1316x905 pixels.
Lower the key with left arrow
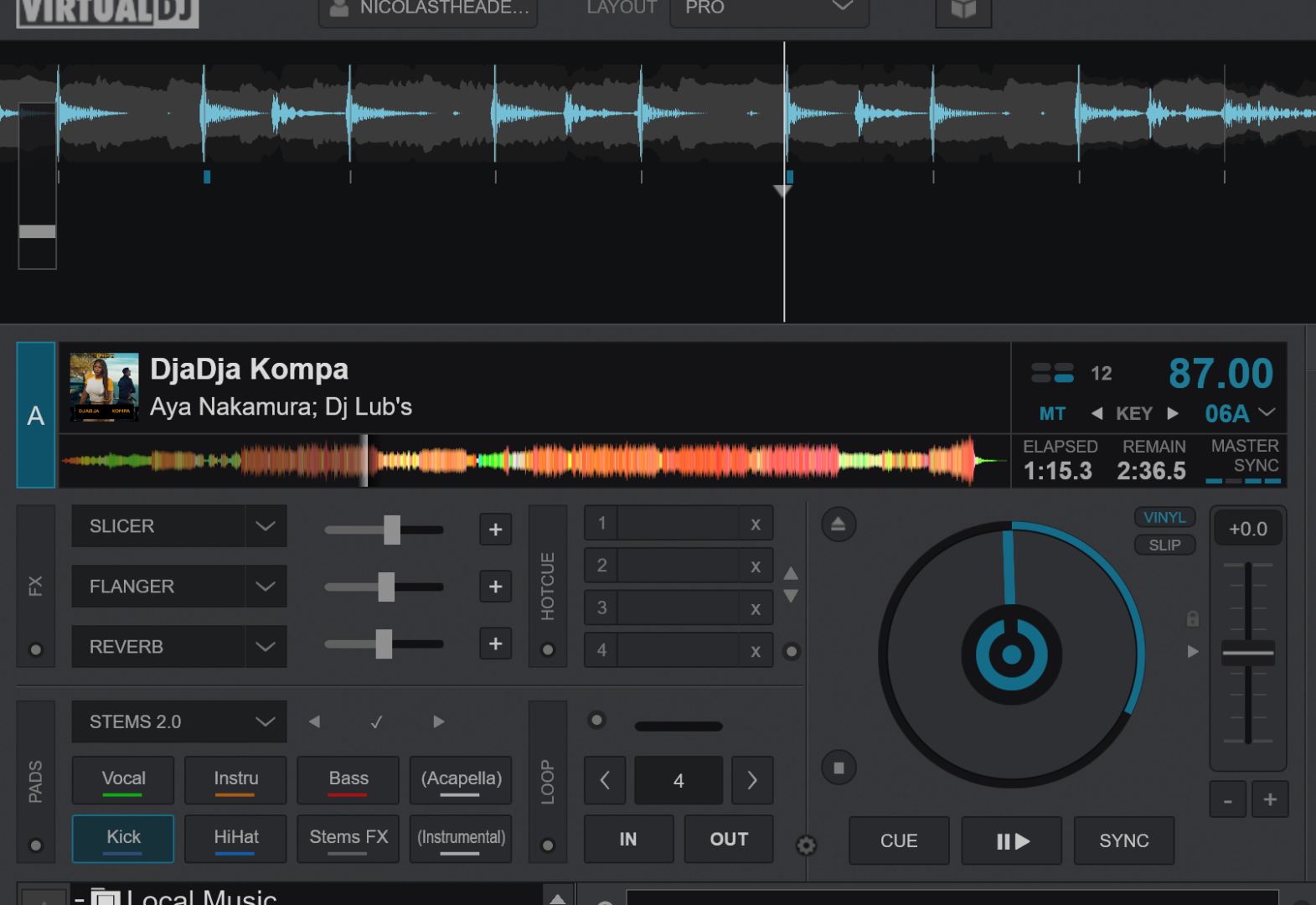(1097, 413)
